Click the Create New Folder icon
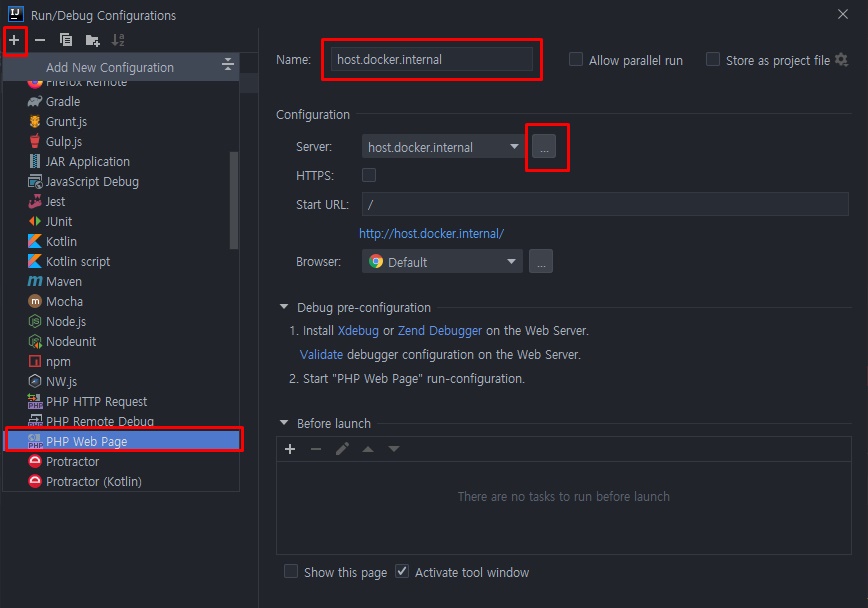This screenshot has height=608, width=868. click(x=92, y=40)
